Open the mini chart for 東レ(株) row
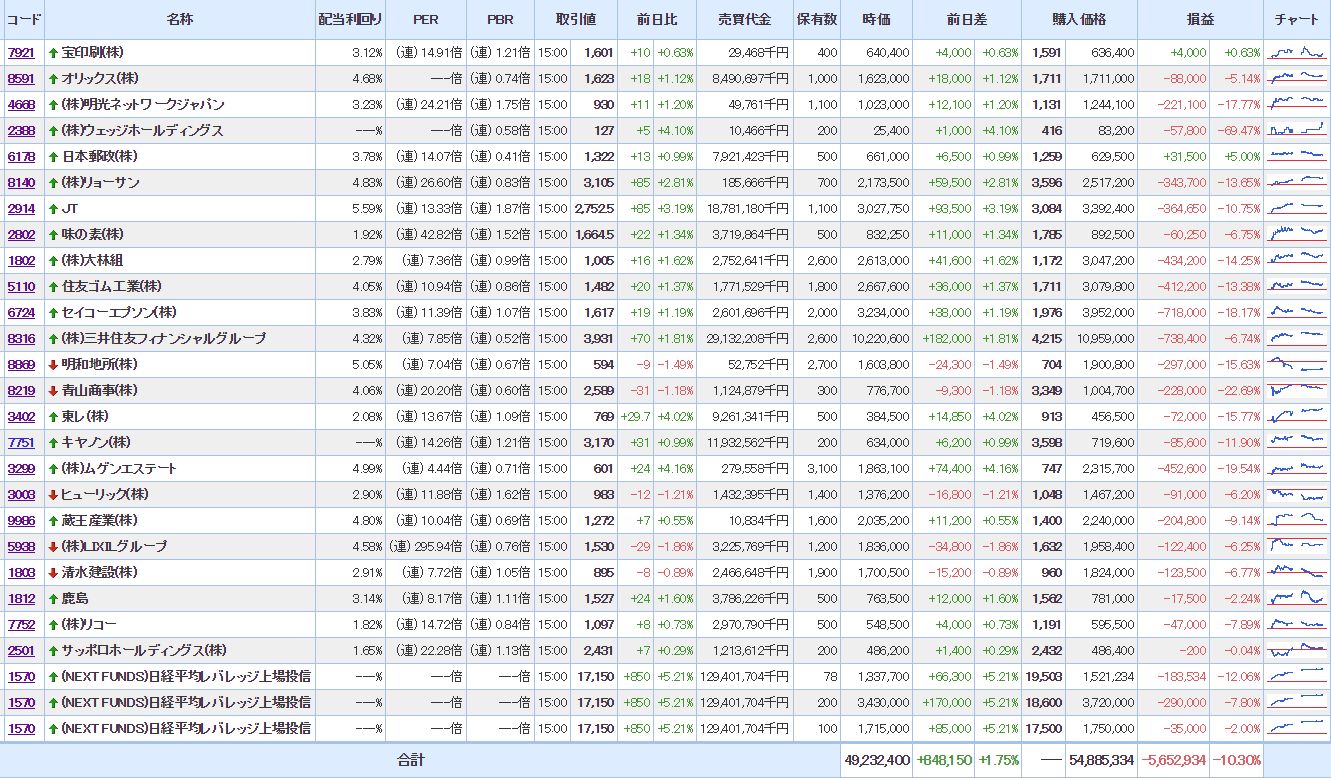Viewport: 1331px width, 778px height. coord(1296,416)
